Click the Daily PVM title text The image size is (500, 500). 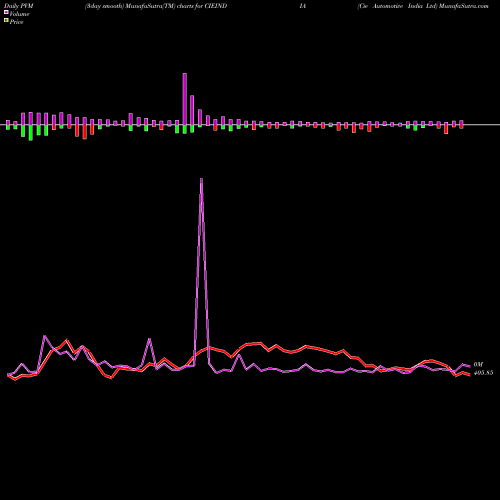coord(19,6)
